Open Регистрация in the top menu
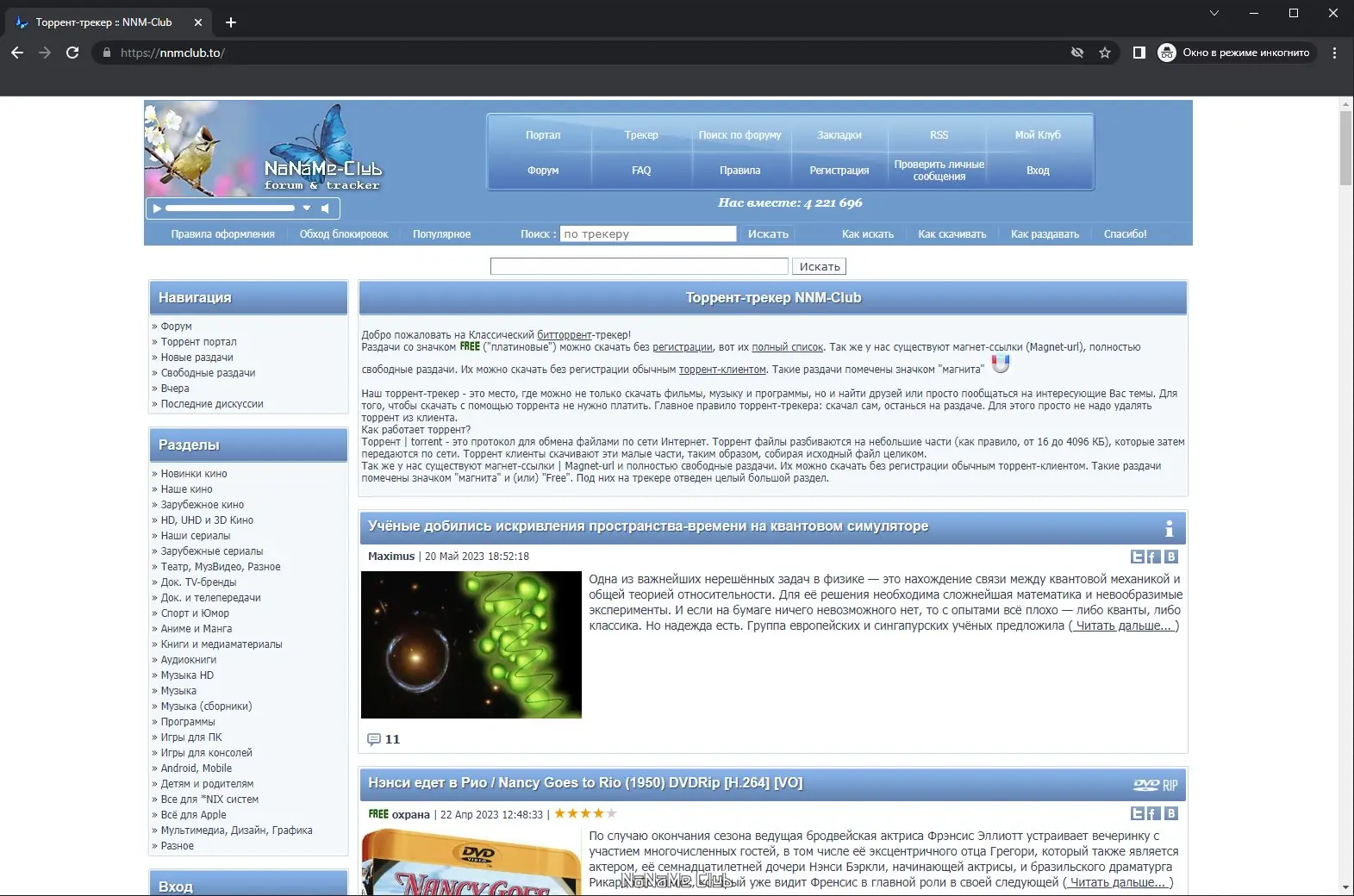 click(x=839, y=171)
